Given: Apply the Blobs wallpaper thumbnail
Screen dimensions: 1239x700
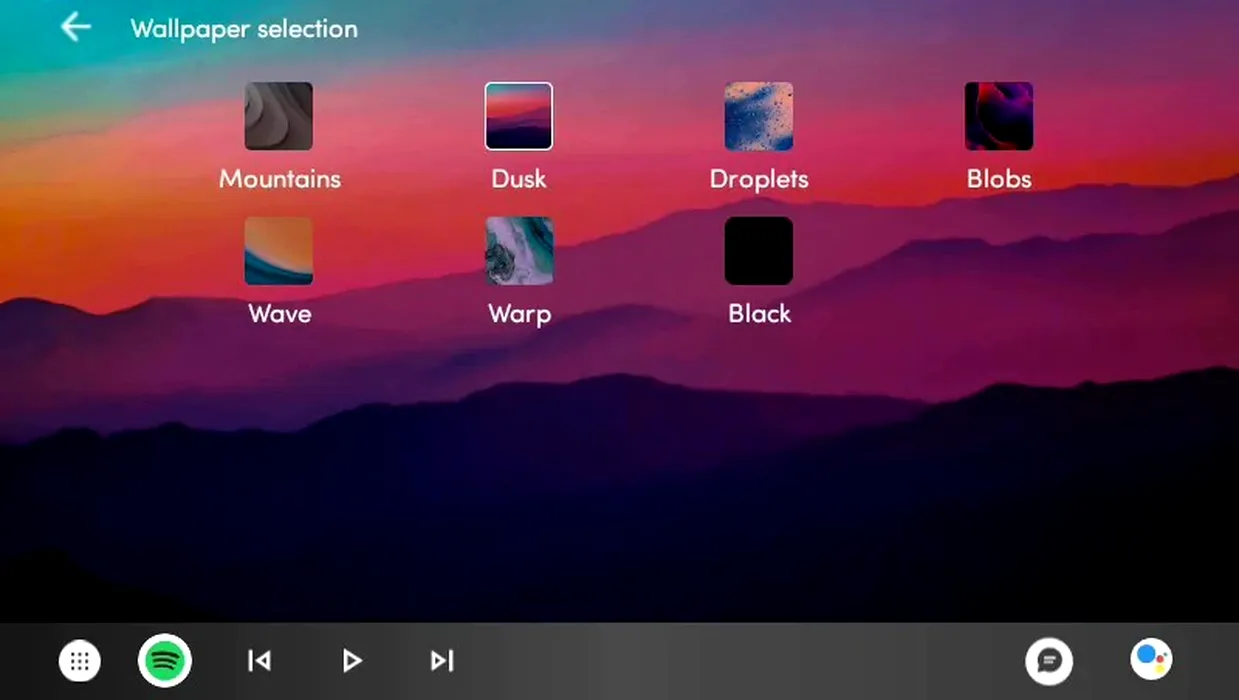Looking at the screenshot, I should (999, 116).
